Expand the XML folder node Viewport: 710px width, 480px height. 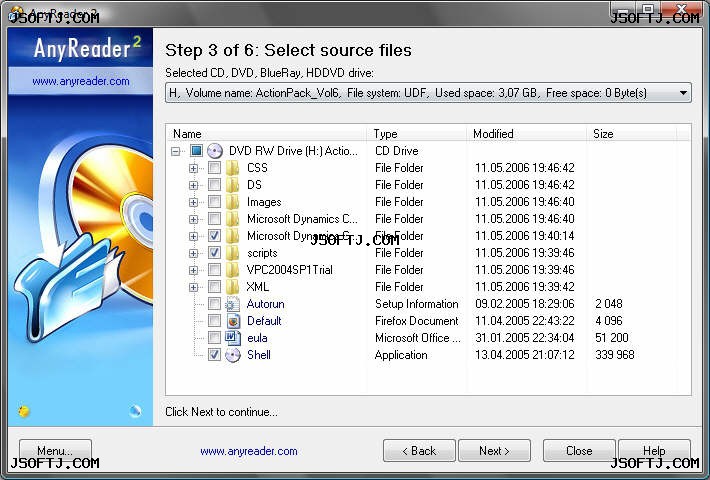click(x=193, y=287)
